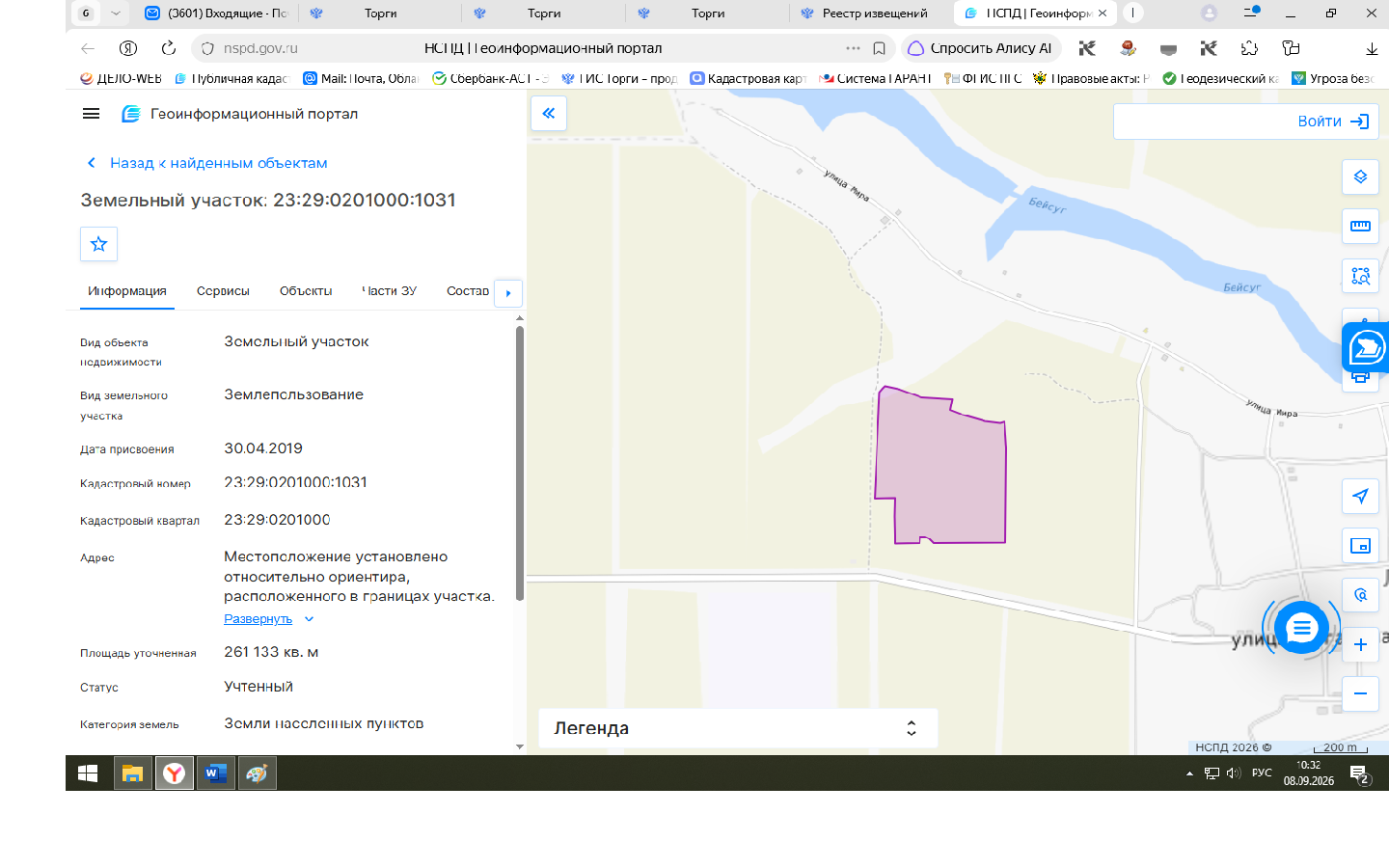Open the blue feedback survey widget
The image size is (1389, 868).
(x=1366, y=347)
